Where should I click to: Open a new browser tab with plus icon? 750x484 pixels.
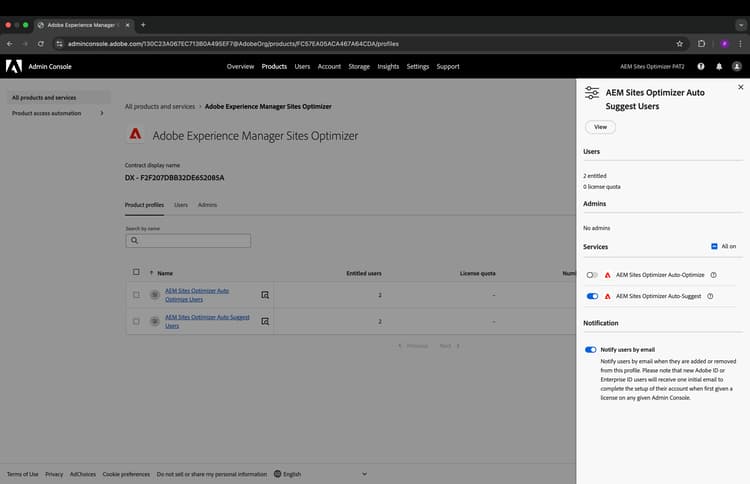click(143, 25)
